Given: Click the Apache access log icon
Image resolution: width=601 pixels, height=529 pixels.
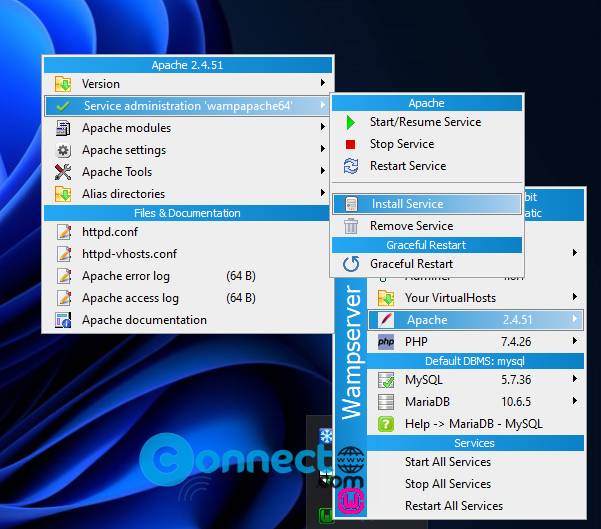Looking at the screenshot, I should point(64,298).
